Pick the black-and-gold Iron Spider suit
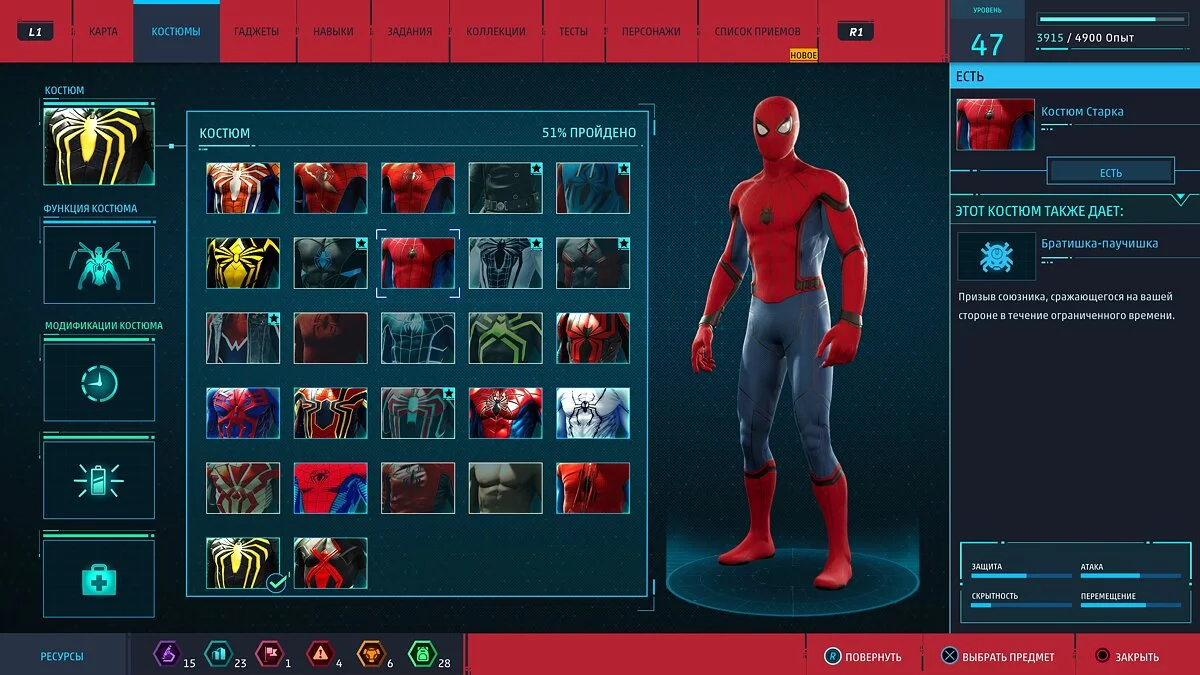Image resolution: width=1200 pixels, height=675 pixels. (x=331, y=413)
